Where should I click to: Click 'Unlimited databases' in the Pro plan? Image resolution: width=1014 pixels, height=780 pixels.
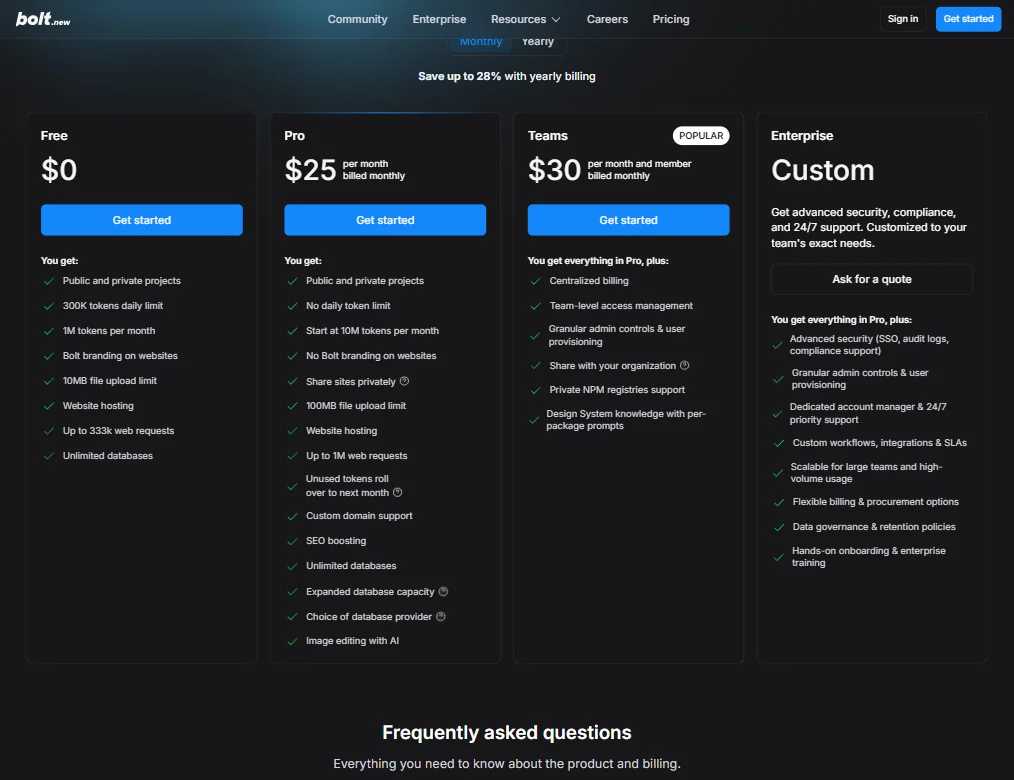pos(351,565)
